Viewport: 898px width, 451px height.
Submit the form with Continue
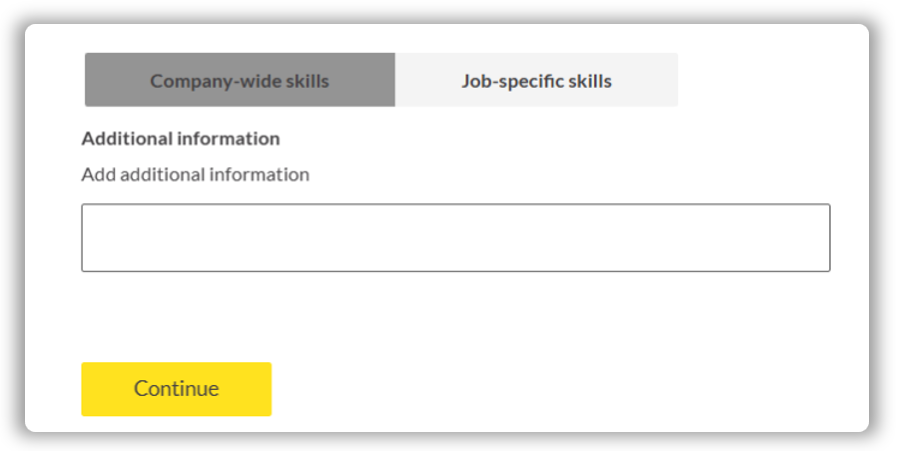(x=176, y=389)
